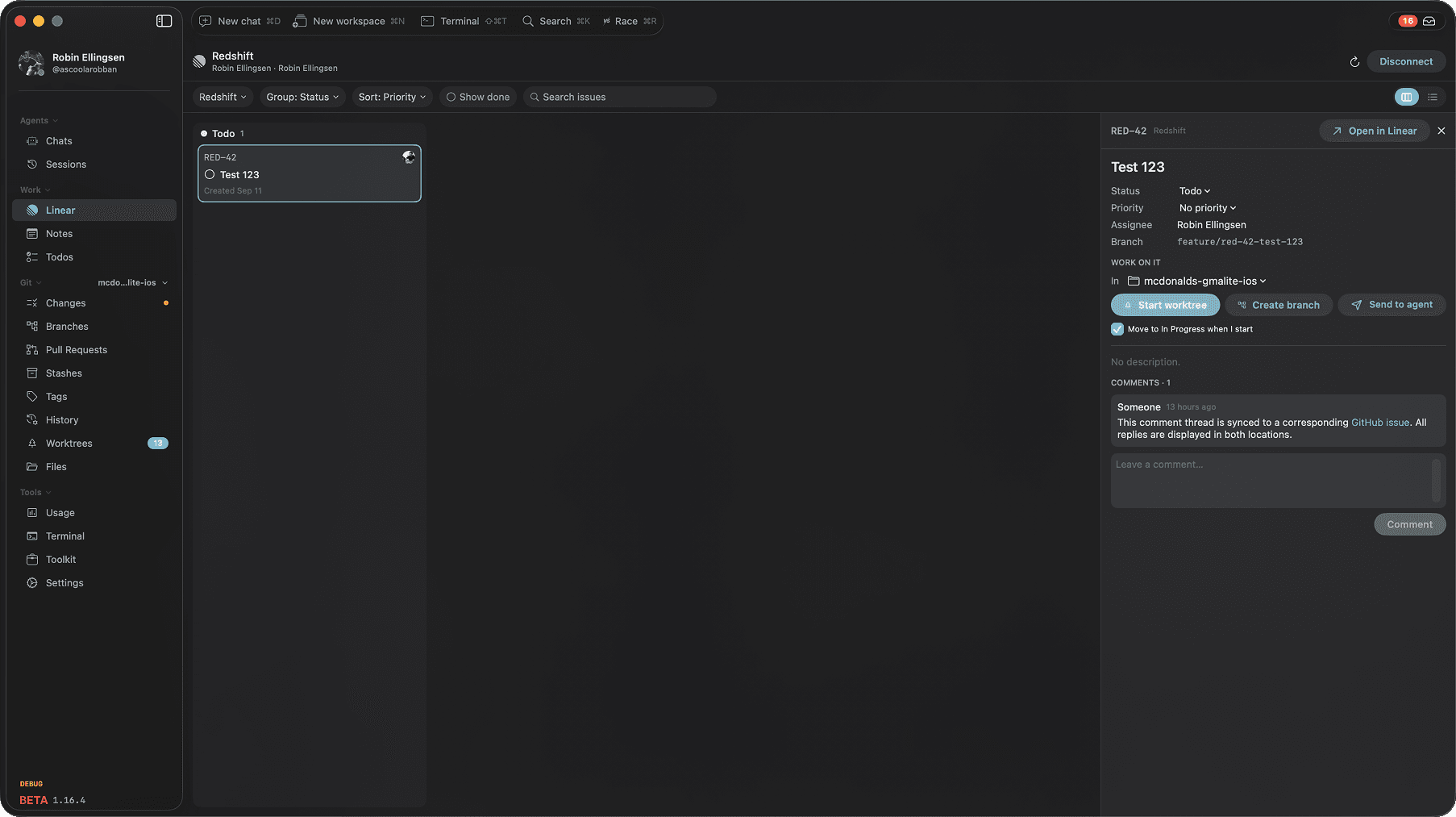Open Git History view

click(94, 420)
